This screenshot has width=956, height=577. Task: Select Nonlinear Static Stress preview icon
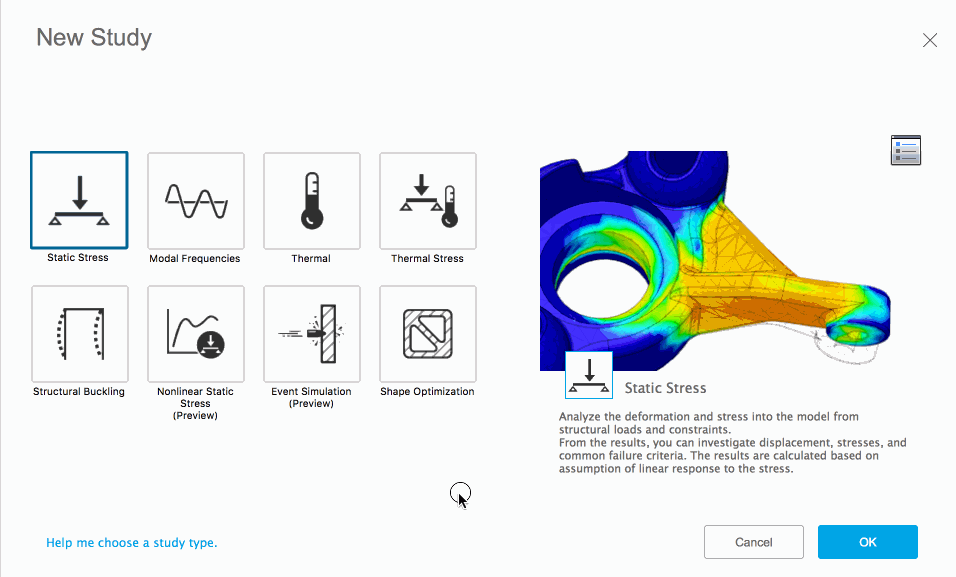tap(196, 334)
